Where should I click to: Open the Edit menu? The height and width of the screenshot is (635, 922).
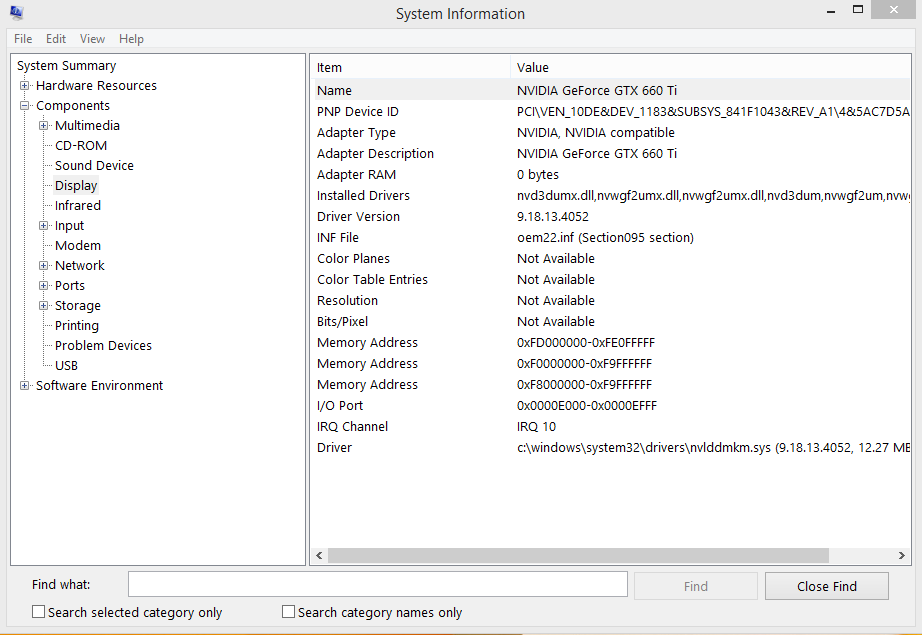click(x=56, y=39)
